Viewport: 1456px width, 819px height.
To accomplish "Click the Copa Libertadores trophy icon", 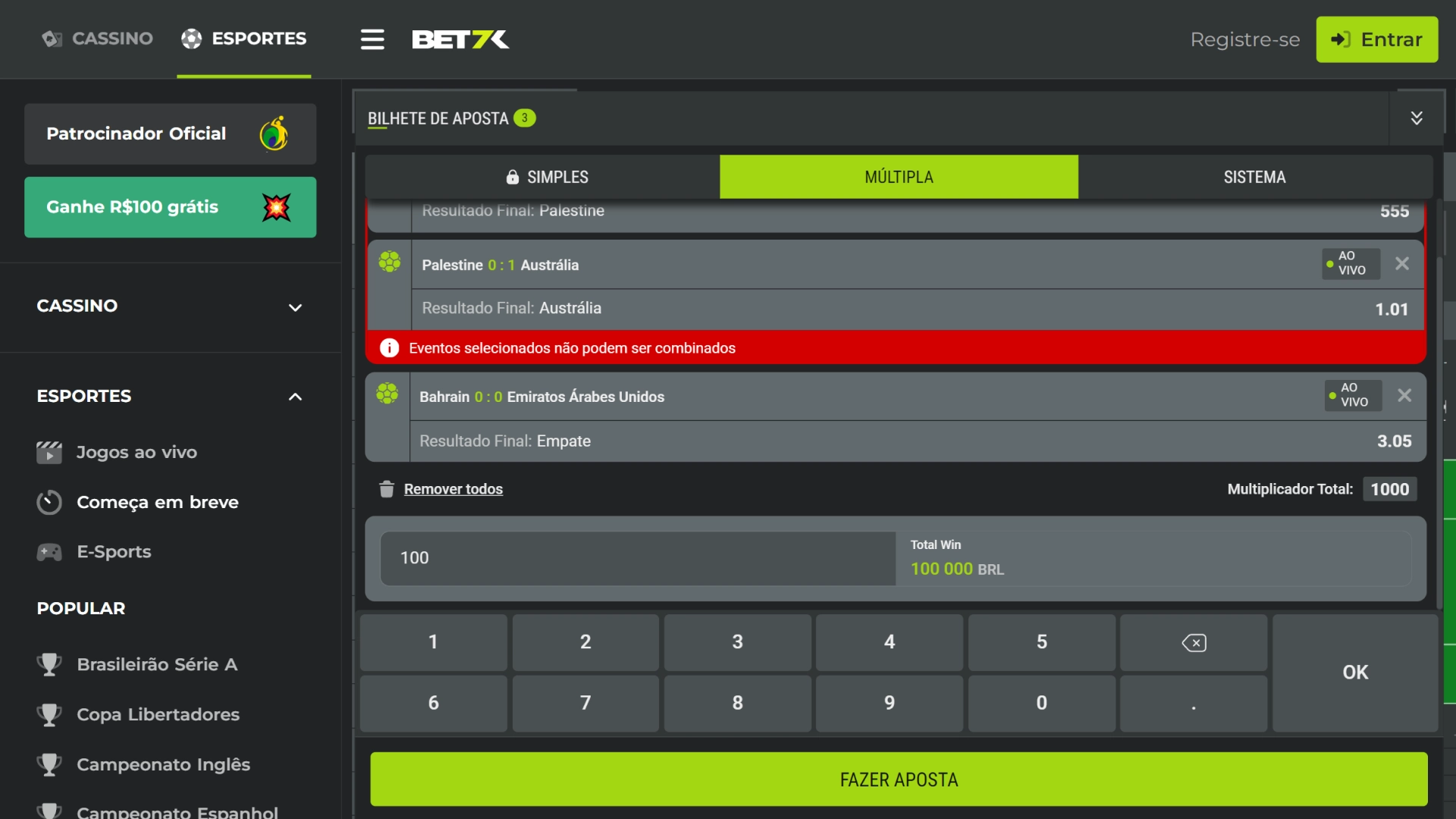I will (x=49, y=714).
